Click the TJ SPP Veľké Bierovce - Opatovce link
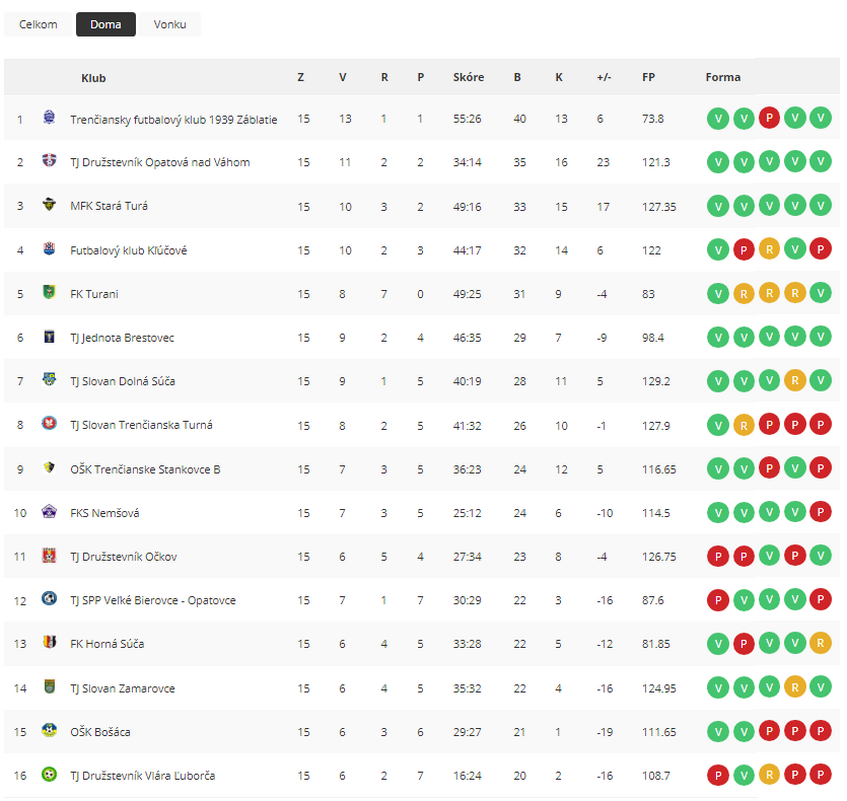 click(153, 600)
